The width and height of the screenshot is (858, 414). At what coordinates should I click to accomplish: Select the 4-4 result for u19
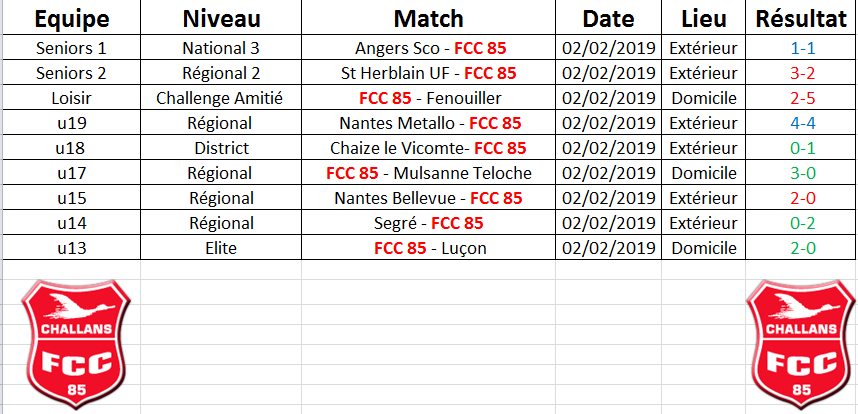point(801,123)
